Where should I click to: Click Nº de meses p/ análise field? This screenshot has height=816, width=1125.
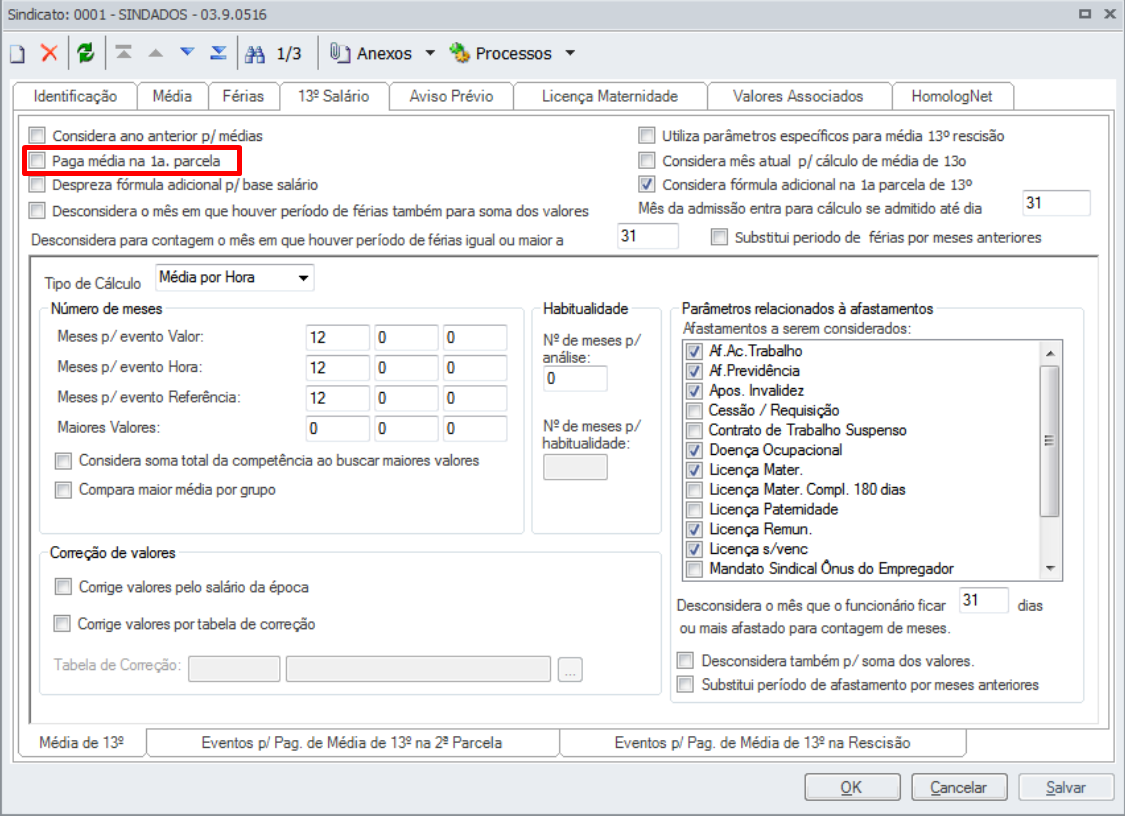pos(575,378)
